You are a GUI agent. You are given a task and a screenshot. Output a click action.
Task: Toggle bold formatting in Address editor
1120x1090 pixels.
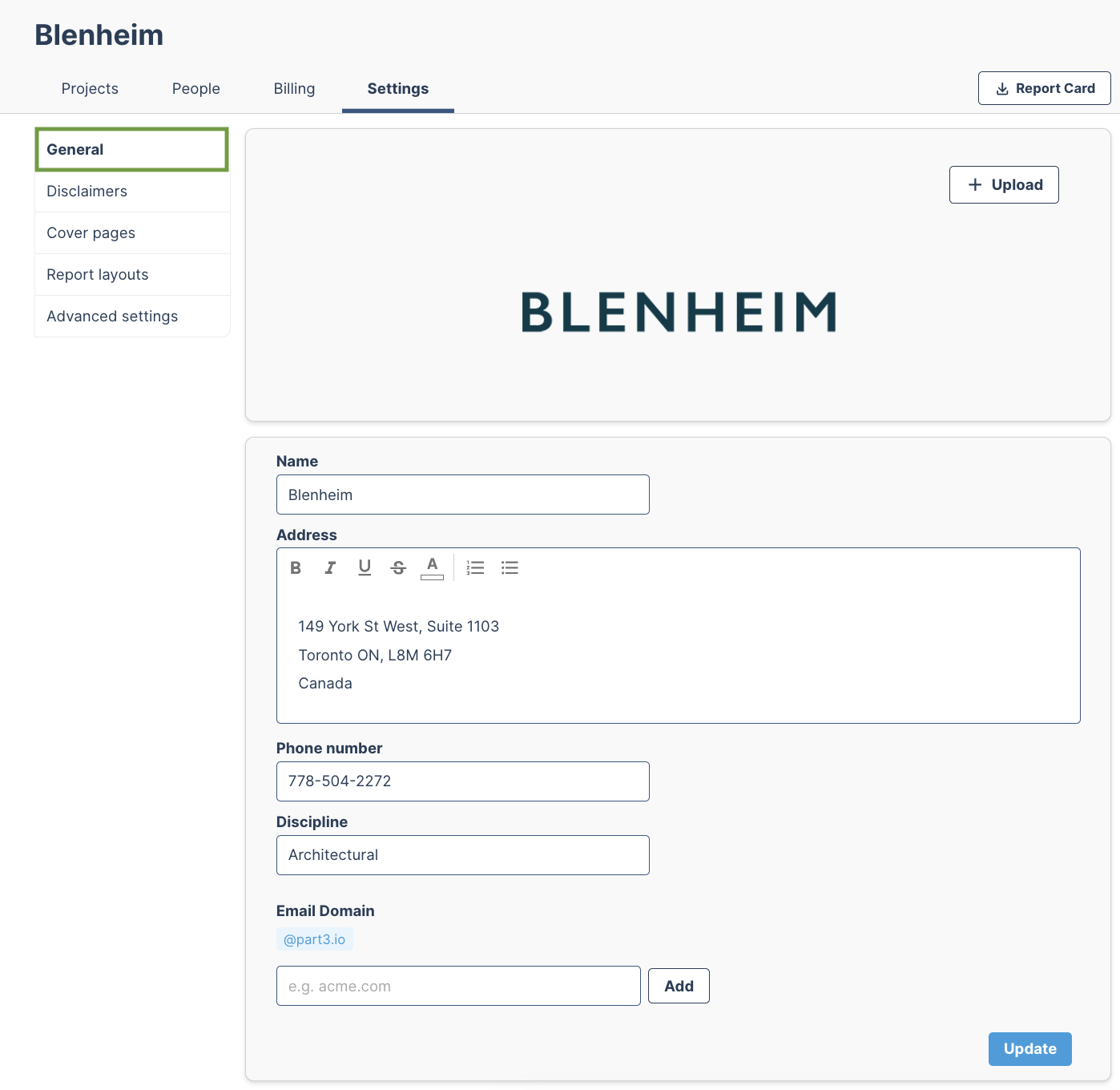click(296, 567)
